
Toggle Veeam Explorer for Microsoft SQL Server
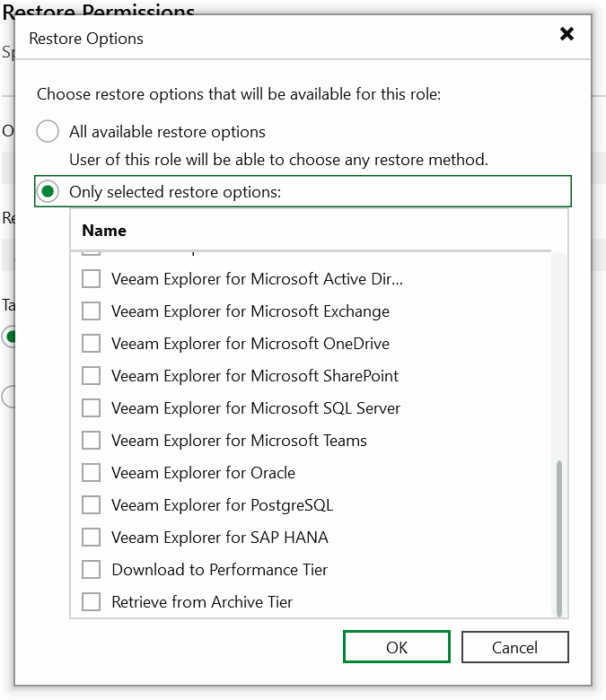[91, 408]
